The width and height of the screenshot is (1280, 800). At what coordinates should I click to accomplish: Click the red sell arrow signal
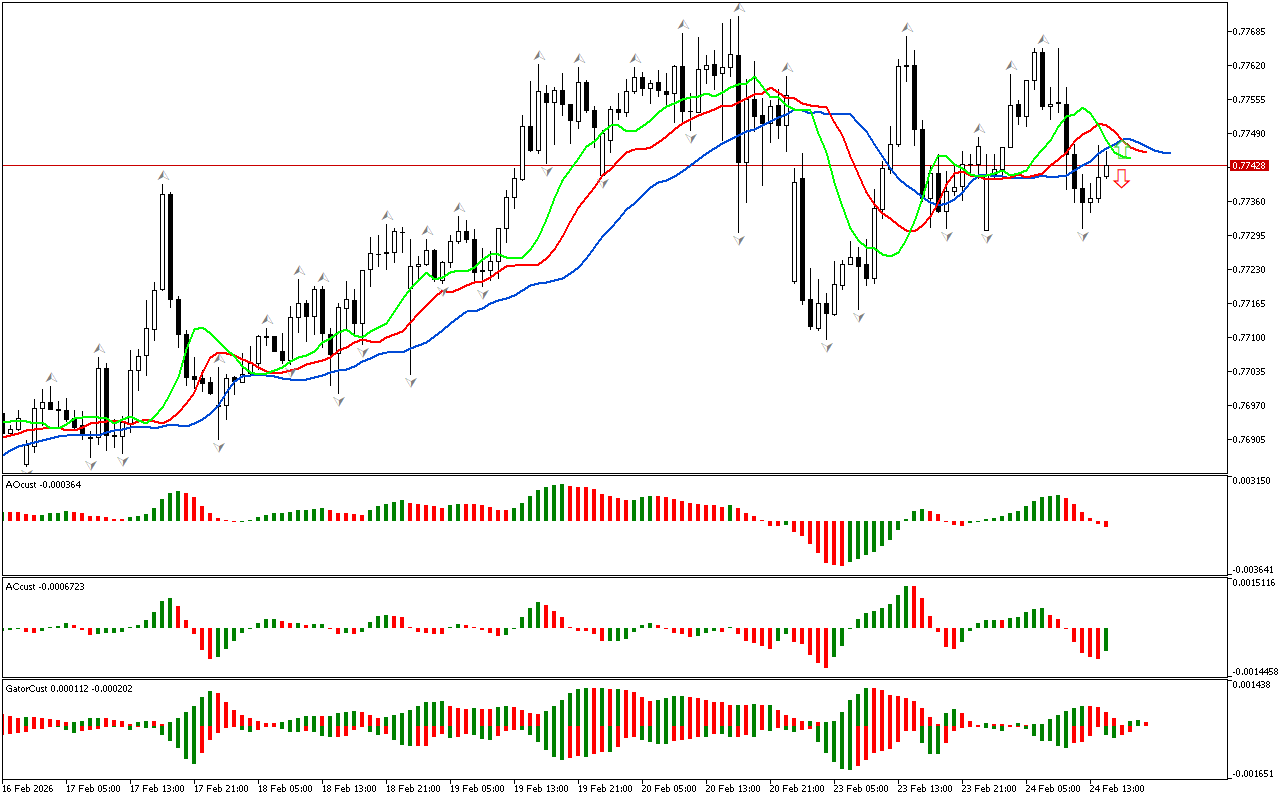[x=1122, y=179]
